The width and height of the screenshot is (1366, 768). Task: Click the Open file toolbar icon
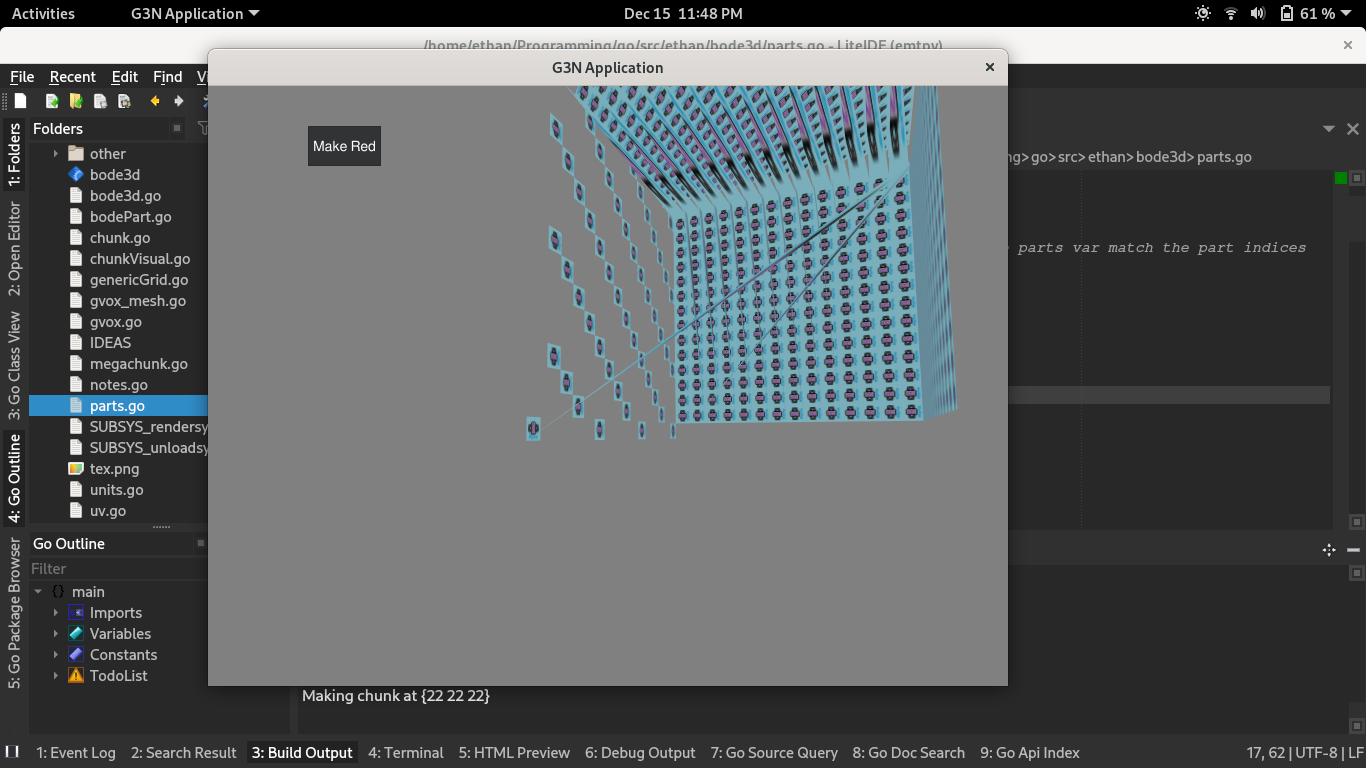point(52,101)
